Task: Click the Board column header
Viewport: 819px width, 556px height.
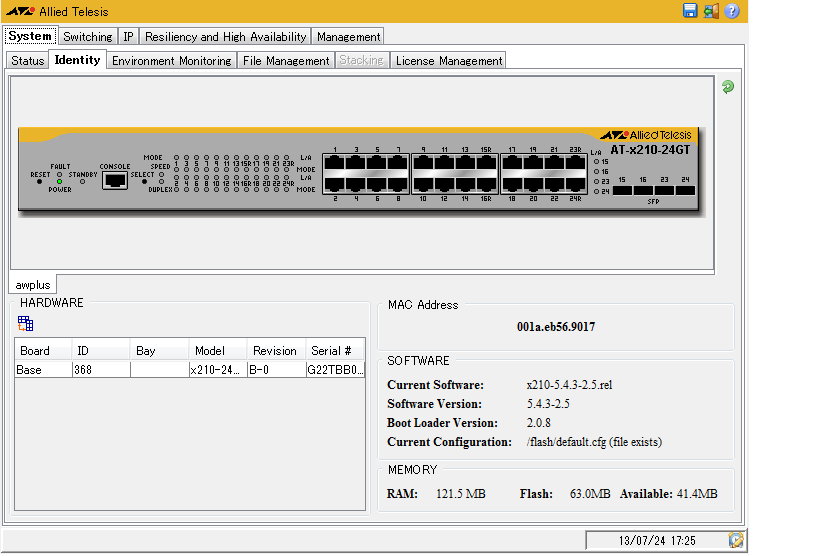Action: click(44, 350)
